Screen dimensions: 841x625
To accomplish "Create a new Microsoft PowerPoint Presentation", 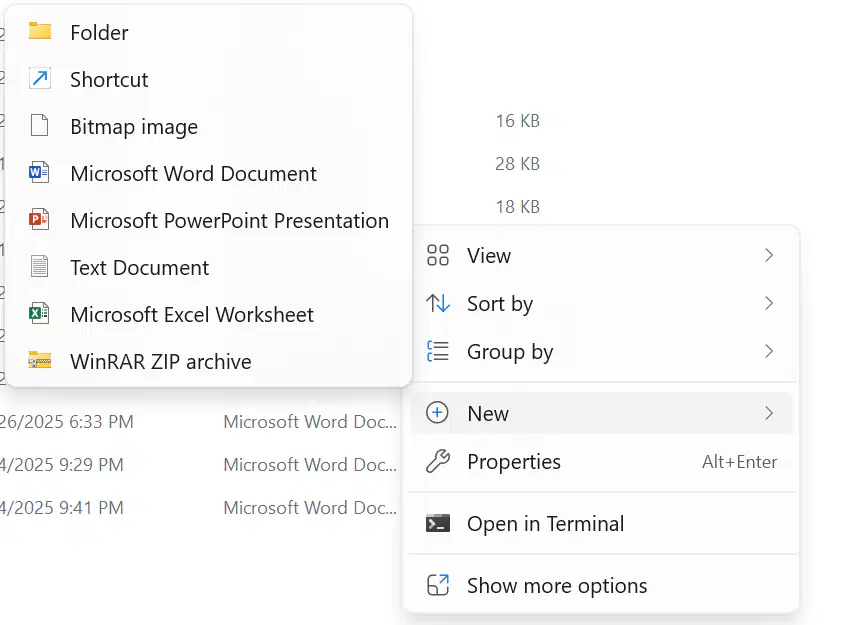I will point(209,220).
